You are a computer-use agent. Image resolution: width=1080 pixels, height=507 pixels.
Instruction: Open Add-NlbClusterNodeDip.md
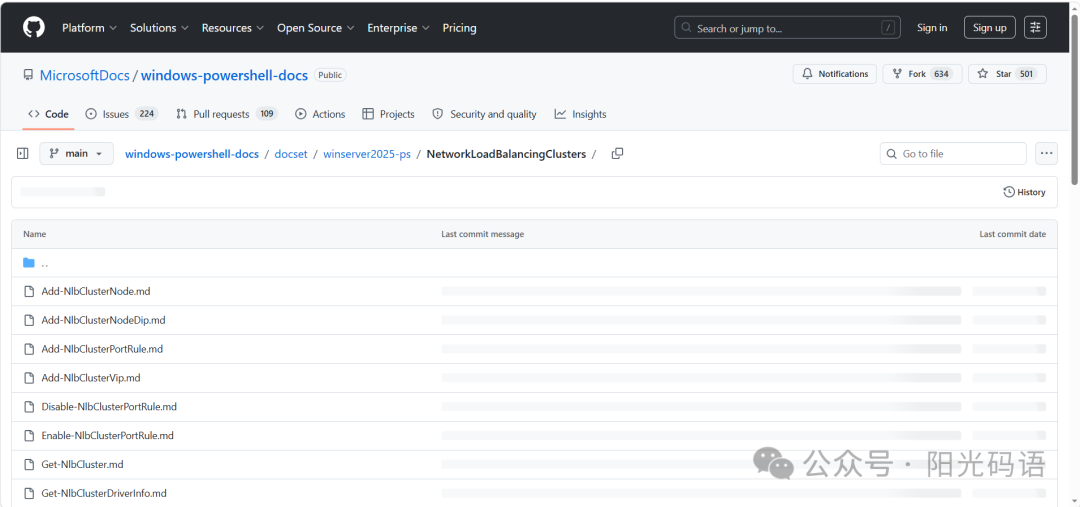tap(103, 320)
